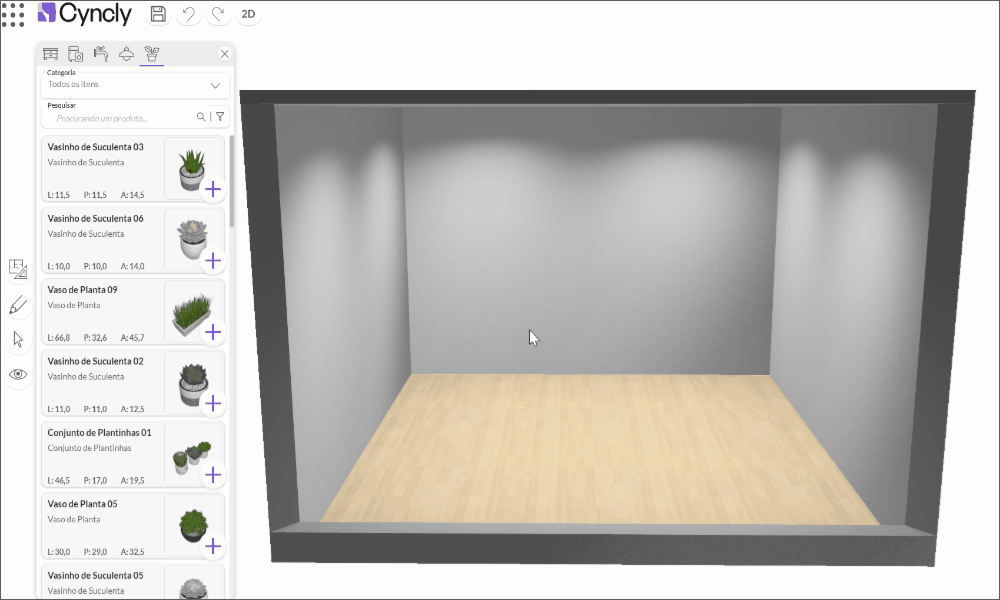Add Vaso de Planta 09 to the room

coord(213,332)
